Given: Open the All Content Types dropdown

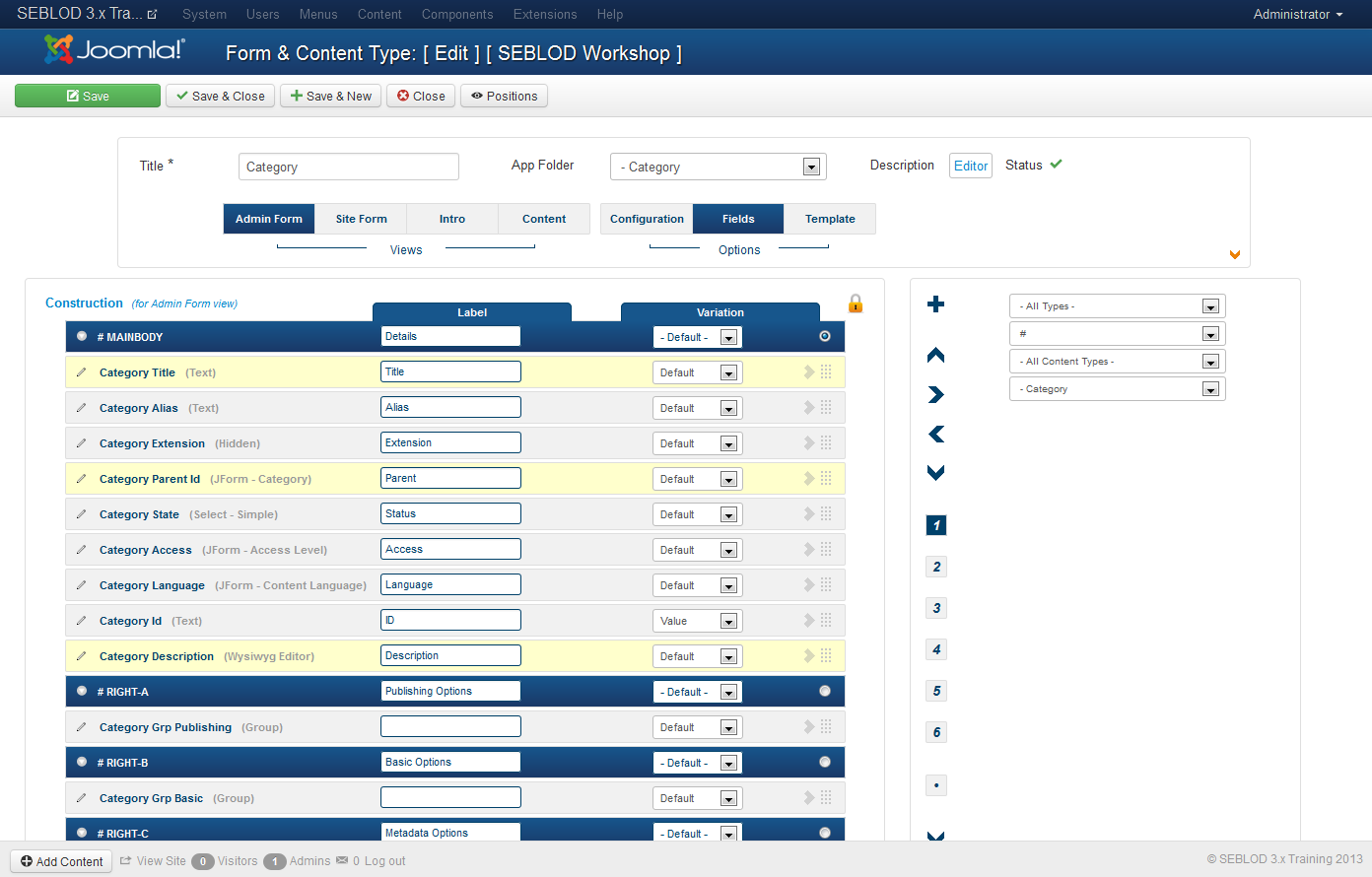Looking at the screenshot, I should tap(1117, 362).
